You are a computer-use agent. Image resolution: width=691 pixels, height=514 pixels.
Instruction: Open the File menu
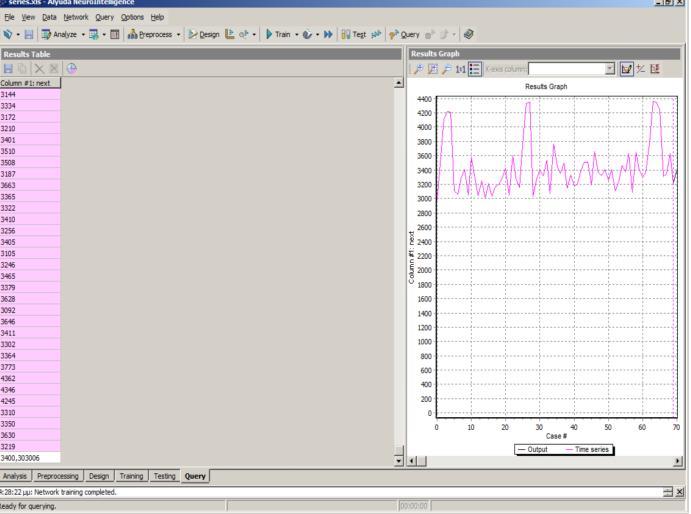9,17
